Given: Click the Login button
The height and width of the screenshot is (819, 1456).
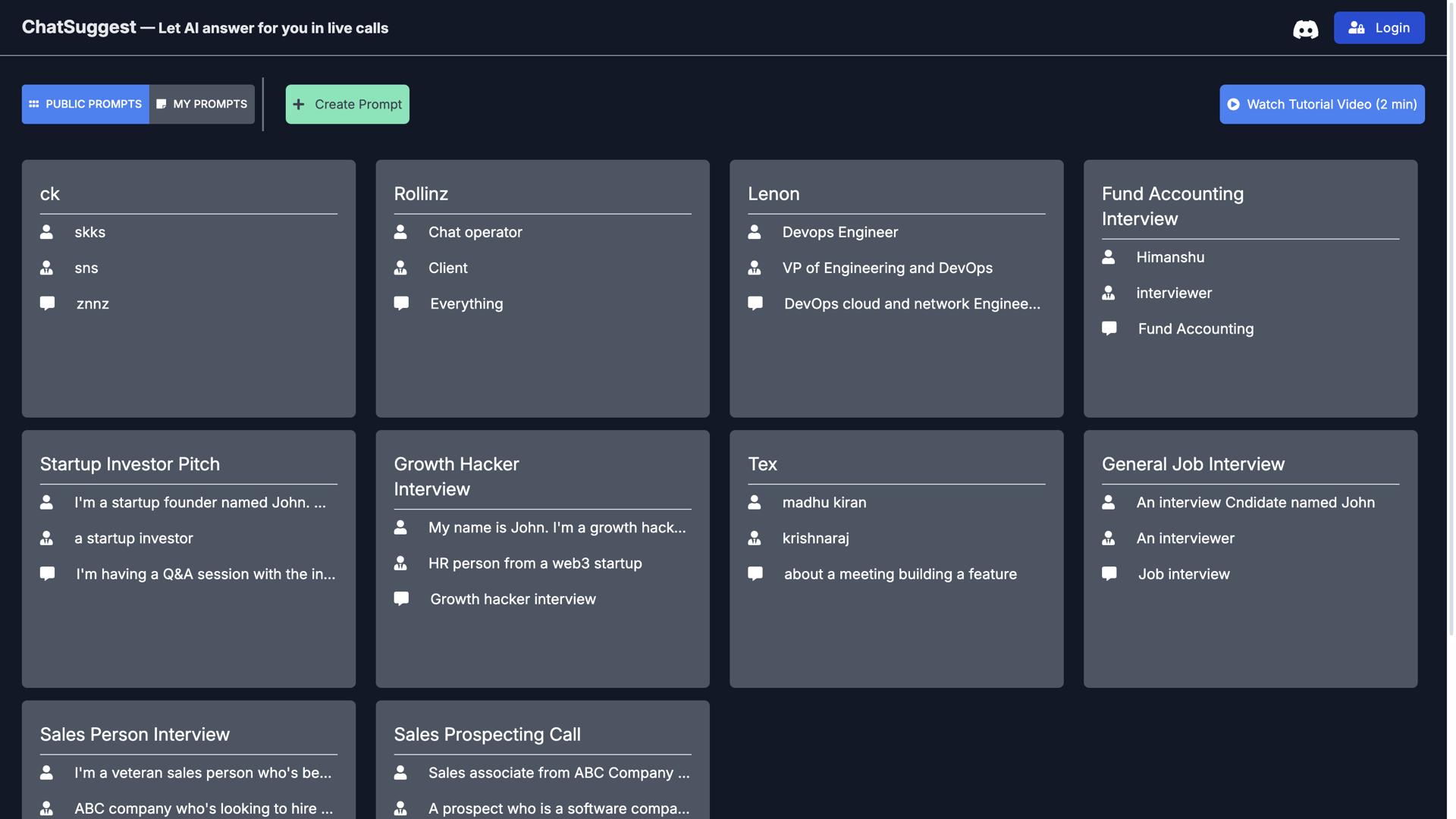Looking at the screenshot, I should [x=1378, y=28].
